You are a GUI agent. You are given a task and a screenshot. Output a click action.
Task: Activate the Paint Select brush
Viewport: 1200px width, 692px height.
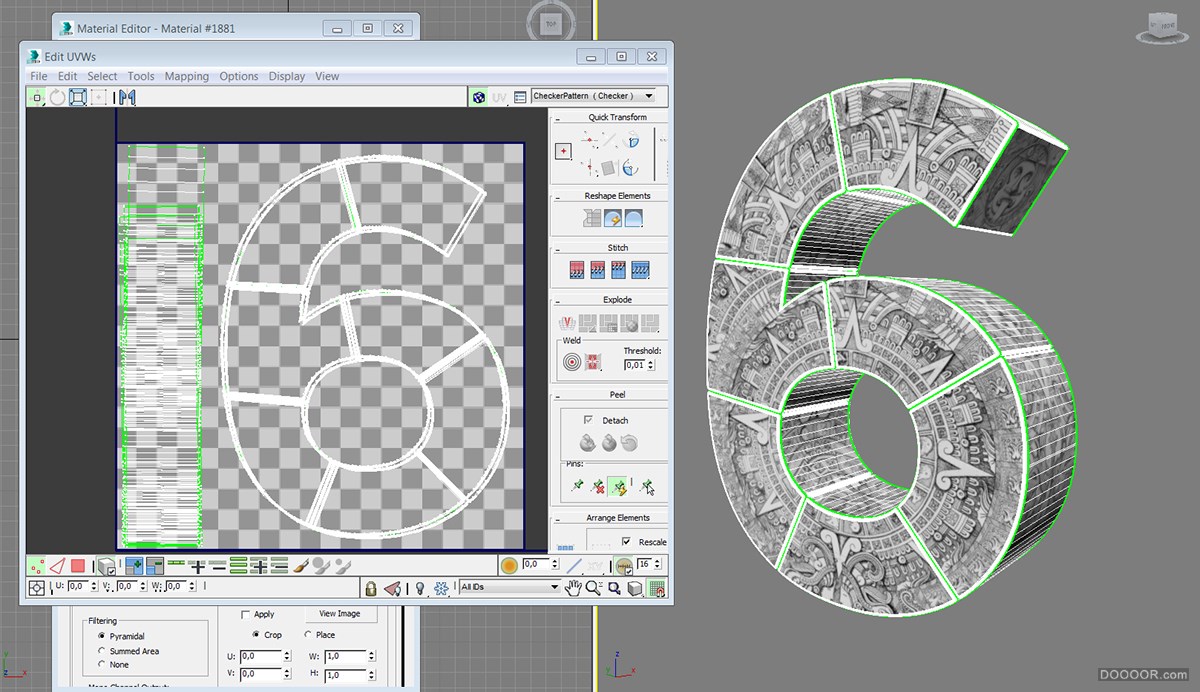[x=300, y=566]
